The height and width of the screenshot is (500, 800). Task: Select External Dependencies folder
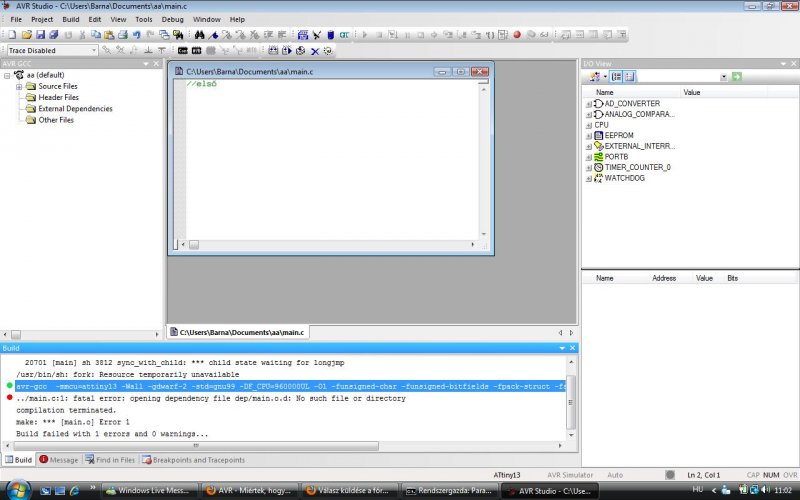point(75,109)
